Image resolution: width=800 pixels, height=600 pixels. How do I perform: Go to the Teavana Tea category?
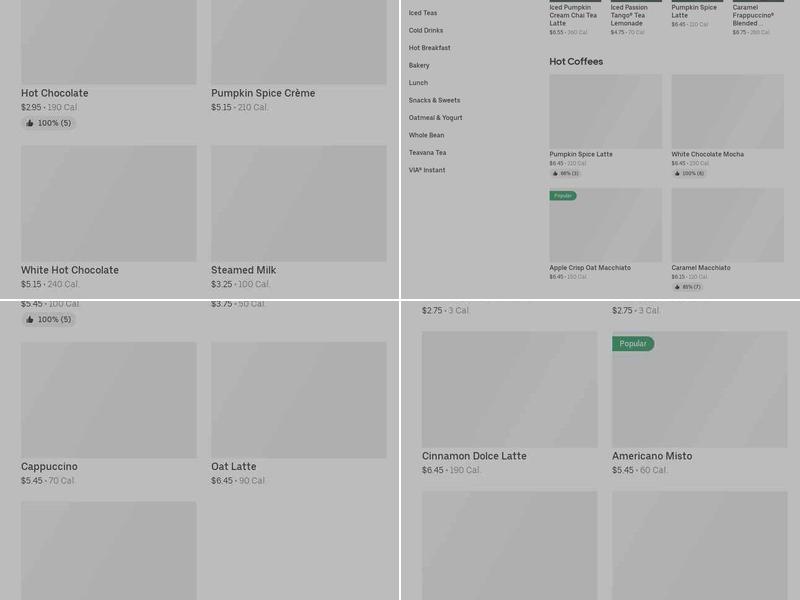428,153
